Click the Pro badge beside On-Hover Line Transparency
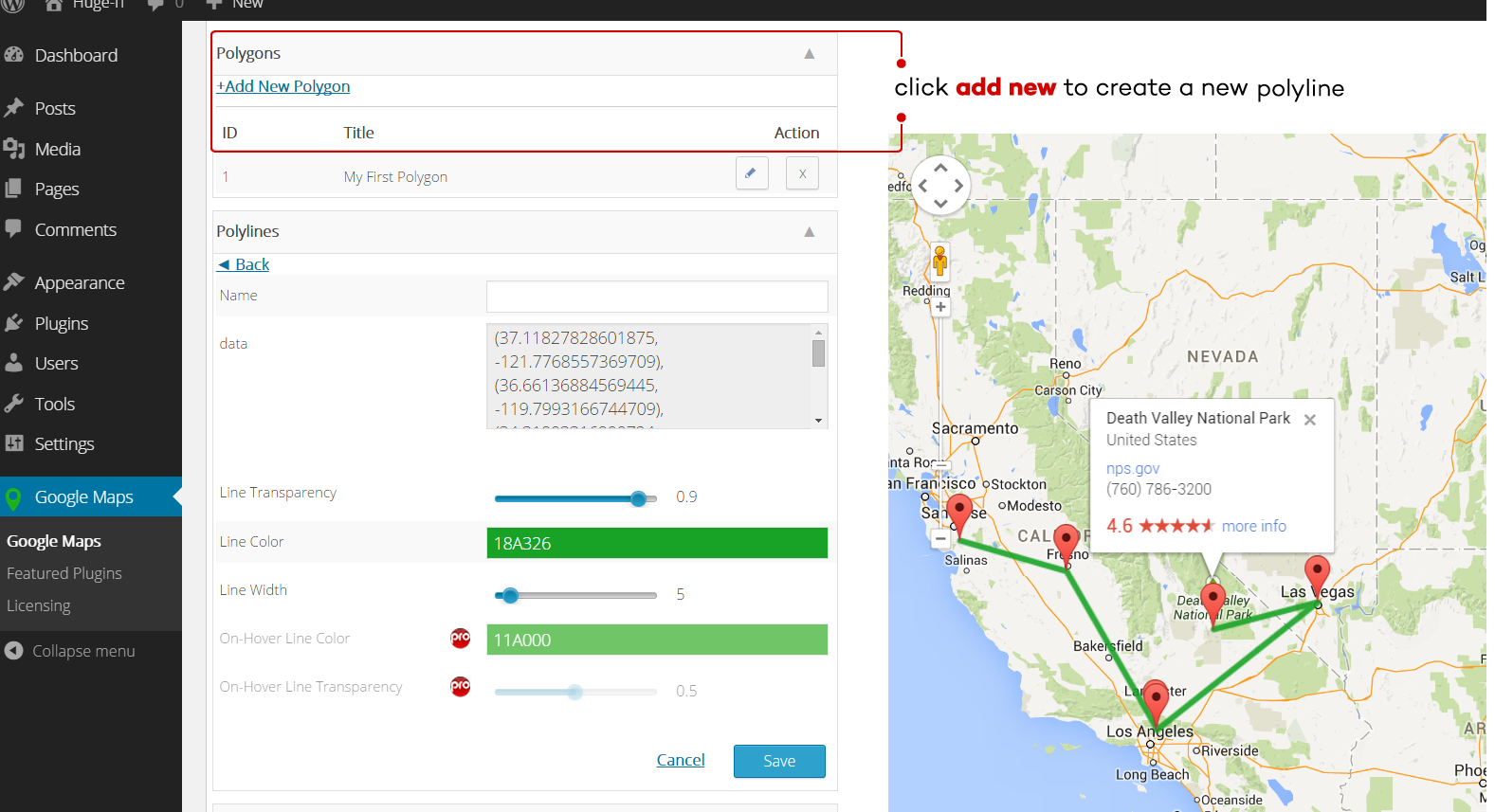 (461, 686)
